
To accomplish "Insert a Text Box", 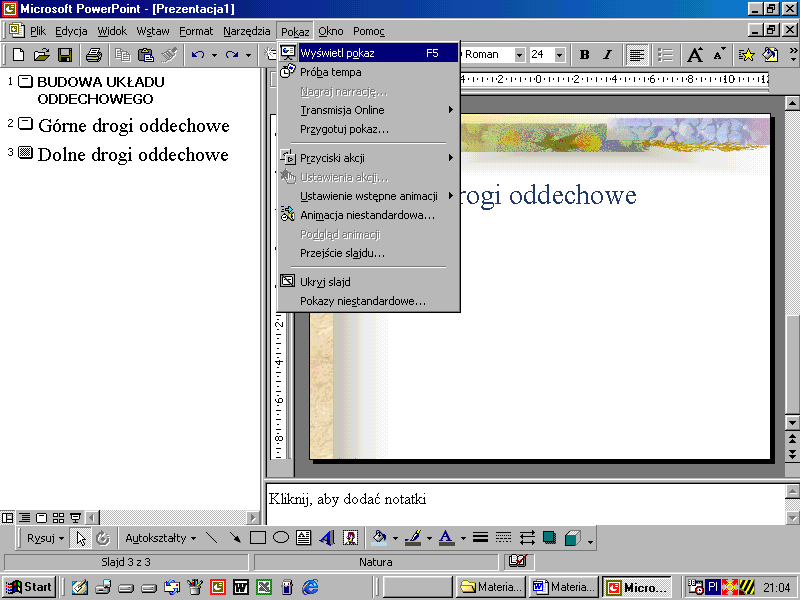I will (304, 538).
